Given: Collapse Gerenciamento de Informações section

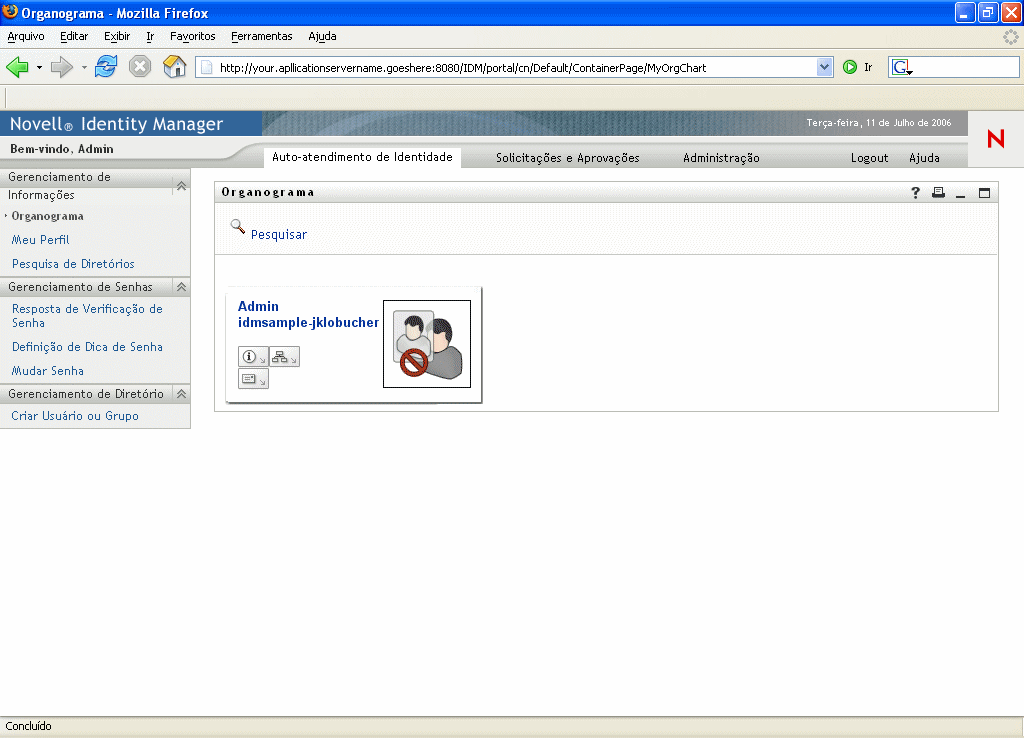Looking at the screenshot, I should point(182,186).
